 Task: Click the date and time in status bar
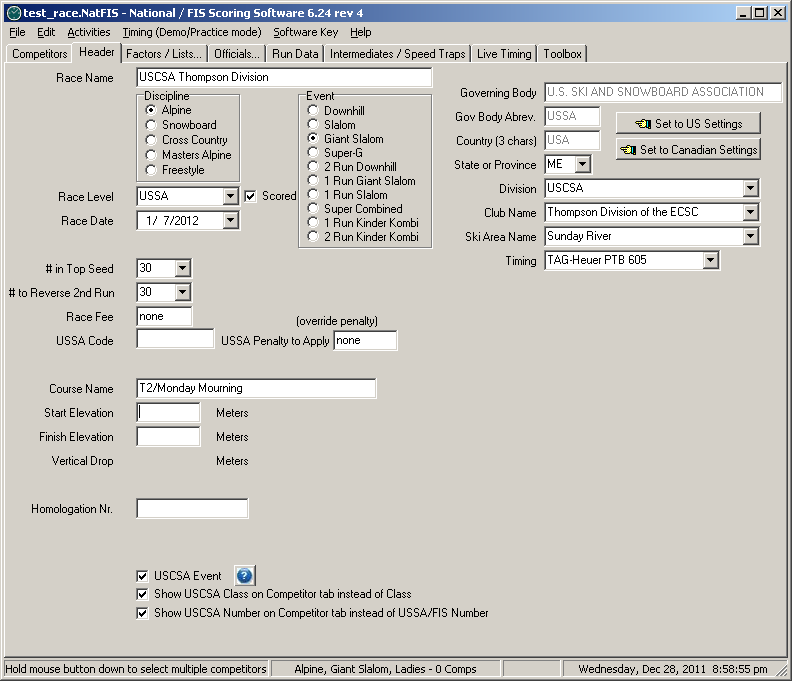[x=672, y=669]
